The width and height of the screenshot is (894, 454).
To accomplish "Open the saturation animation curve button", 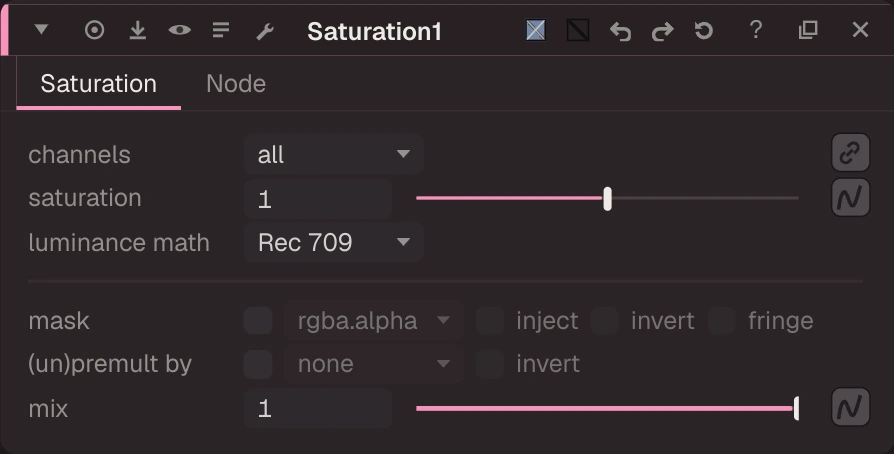I will (x=850, y=197).
